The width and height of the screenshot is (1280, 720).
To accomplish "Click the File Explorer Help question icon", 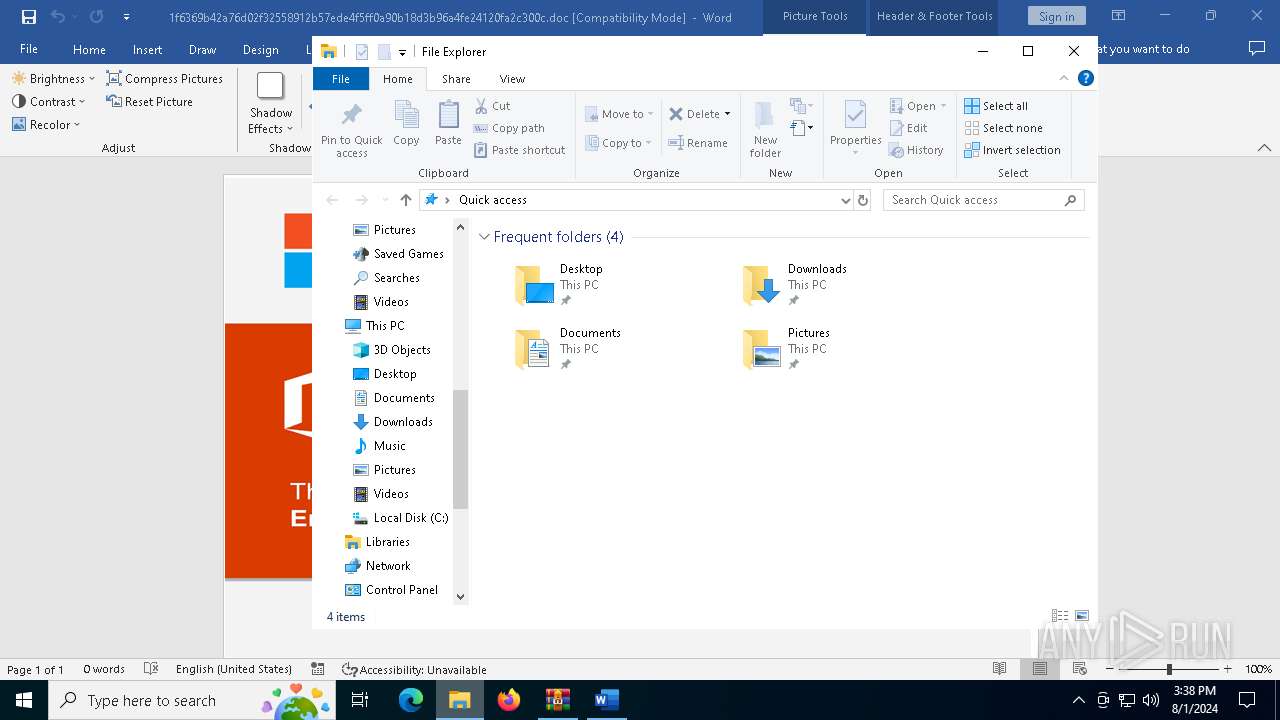I will tap(1086, 78).
